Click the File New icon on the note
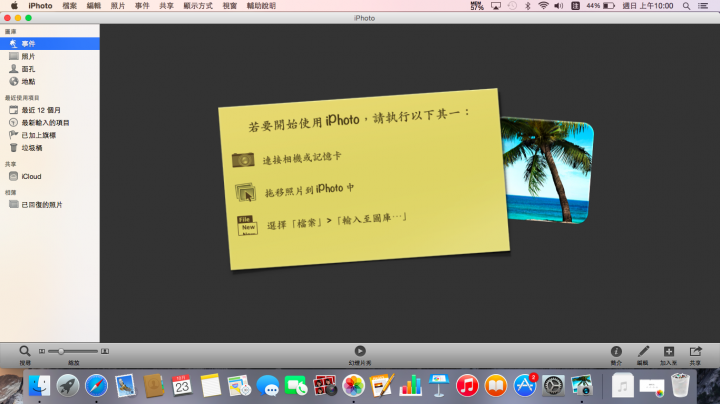 [247, 225]
